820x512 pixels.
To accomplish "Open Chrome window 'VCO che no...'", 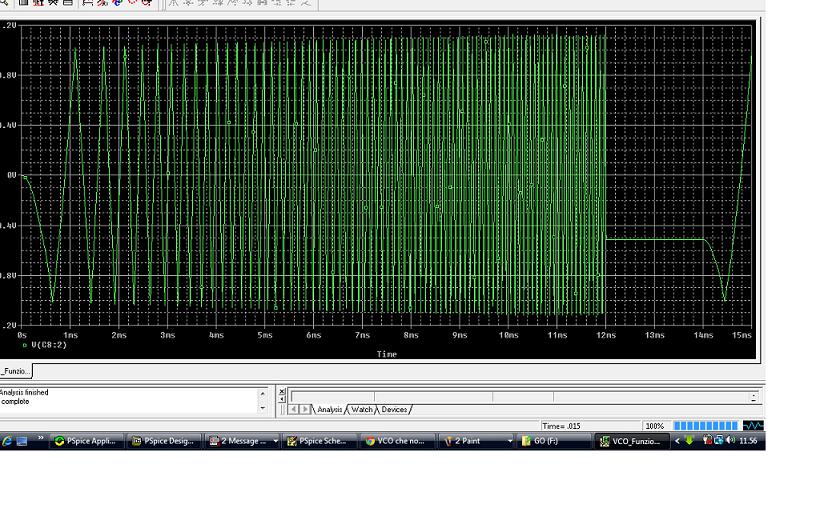I will (399, 441).
